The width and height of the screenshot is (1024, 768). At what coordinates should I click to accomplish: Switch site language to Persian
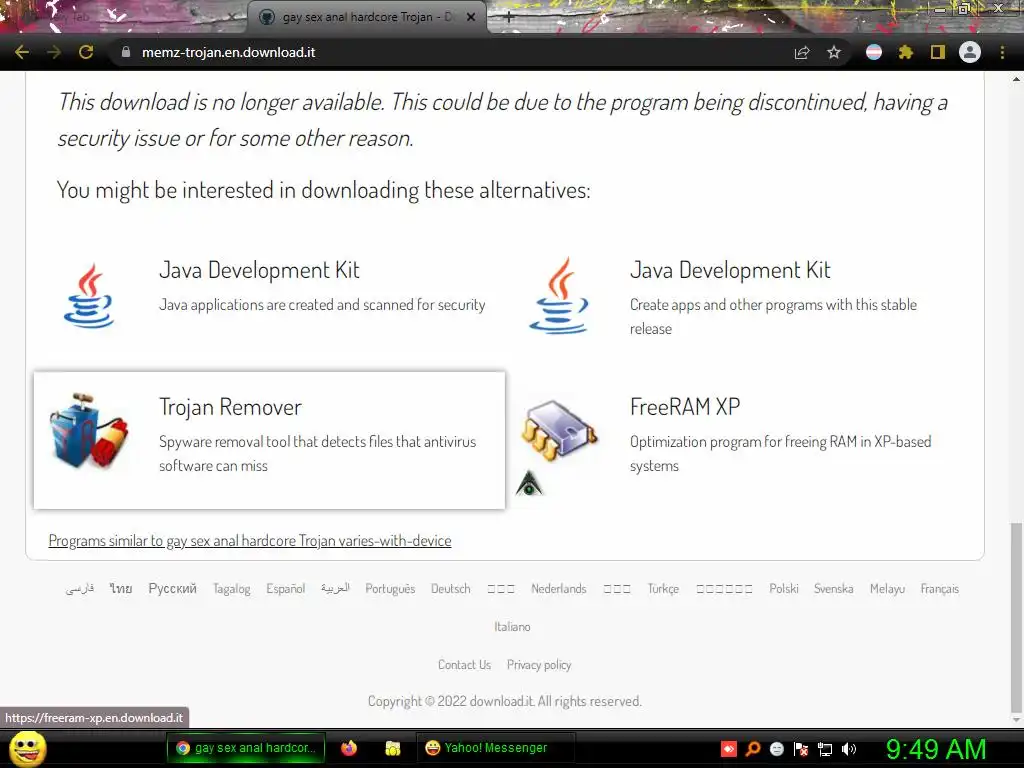click(x=80, y=588)
